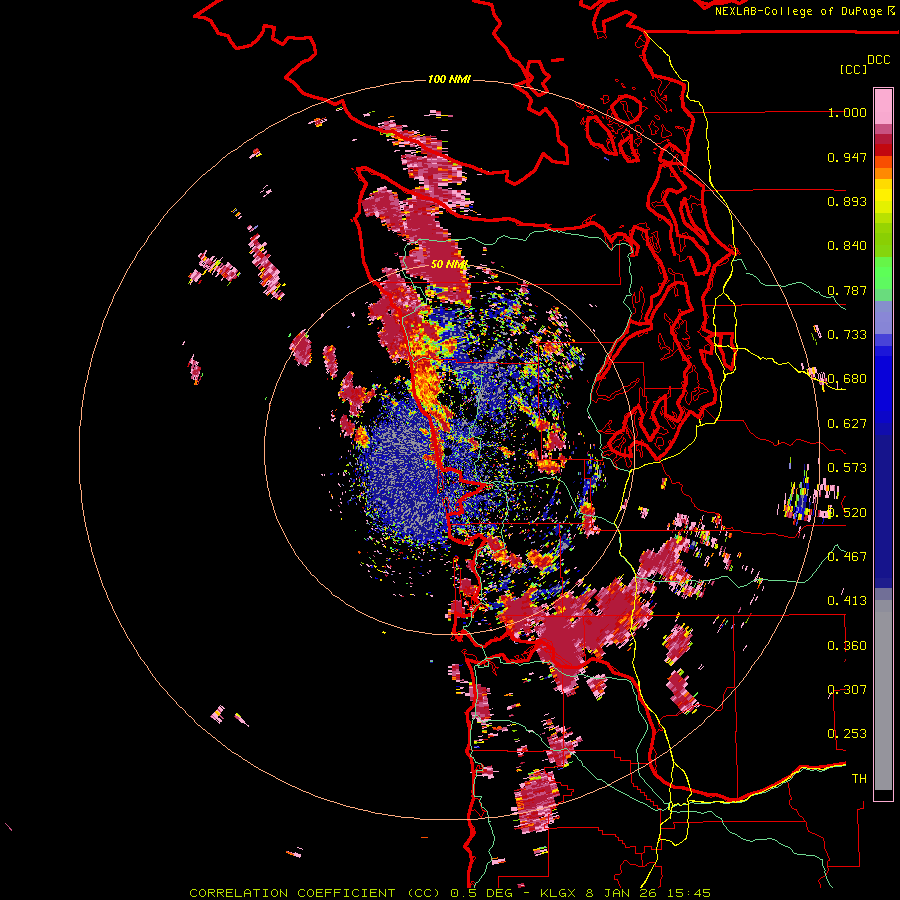Click the 0.413 legend value
900x900 pixels.
[x=847, y=601]
